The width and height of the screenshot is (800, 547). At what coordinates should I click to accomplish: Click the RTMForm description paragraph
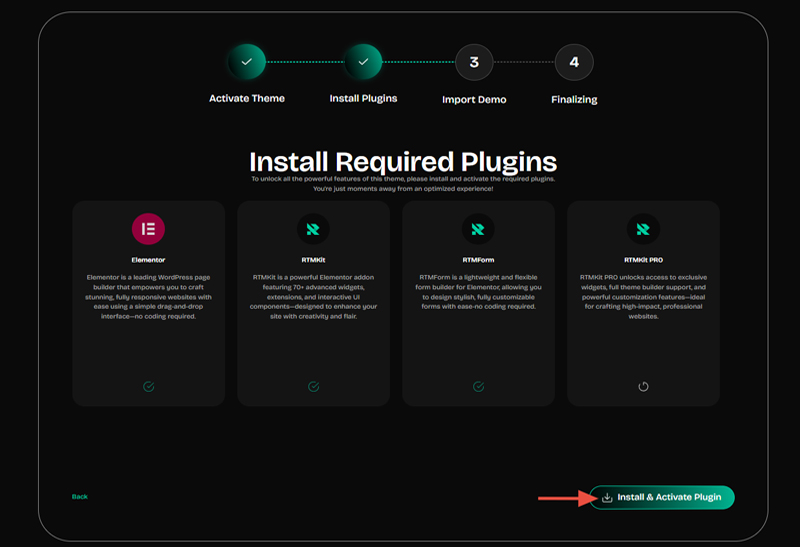tap(478, 292)
